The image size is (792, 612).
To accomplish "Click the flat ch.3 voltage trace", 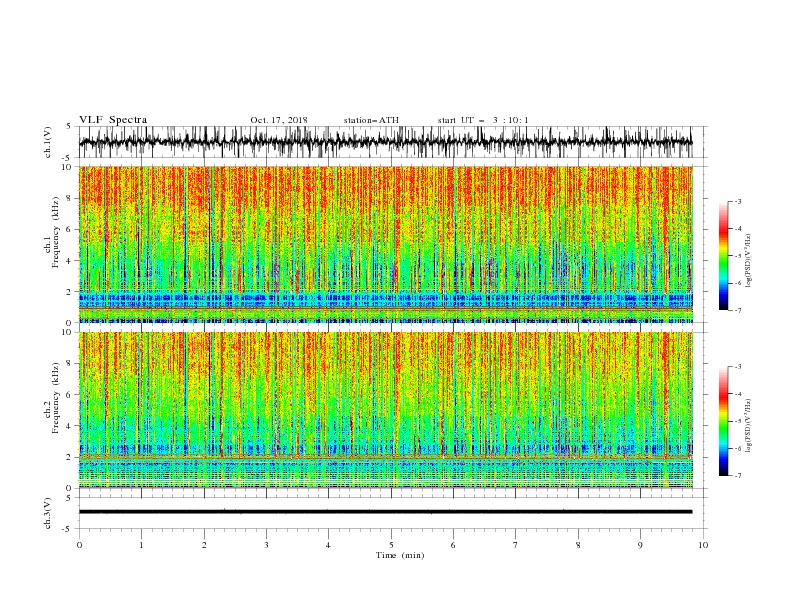I will click(x=385, y=512).
